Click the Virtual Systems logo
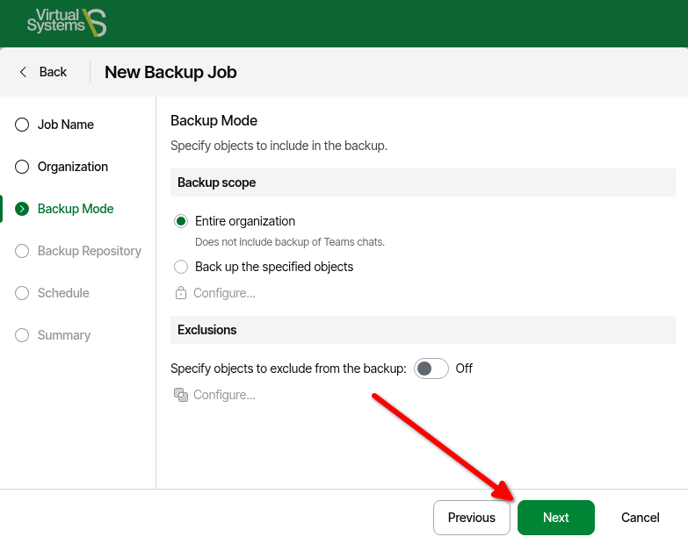Viewport: 688px width, 544px height. 66,22
